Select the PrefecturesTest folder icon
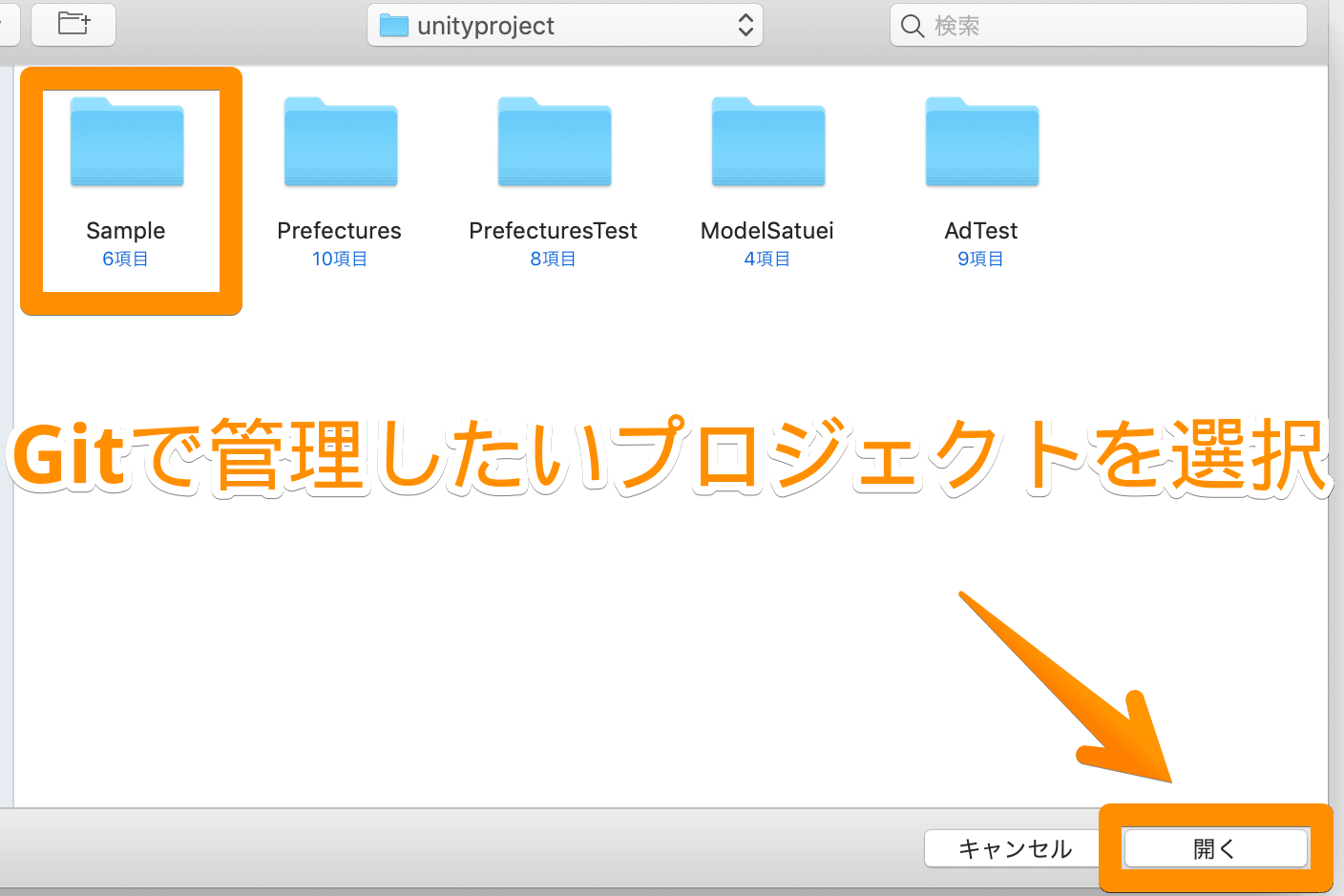1344x896 pixels. (x=555, y=142)
